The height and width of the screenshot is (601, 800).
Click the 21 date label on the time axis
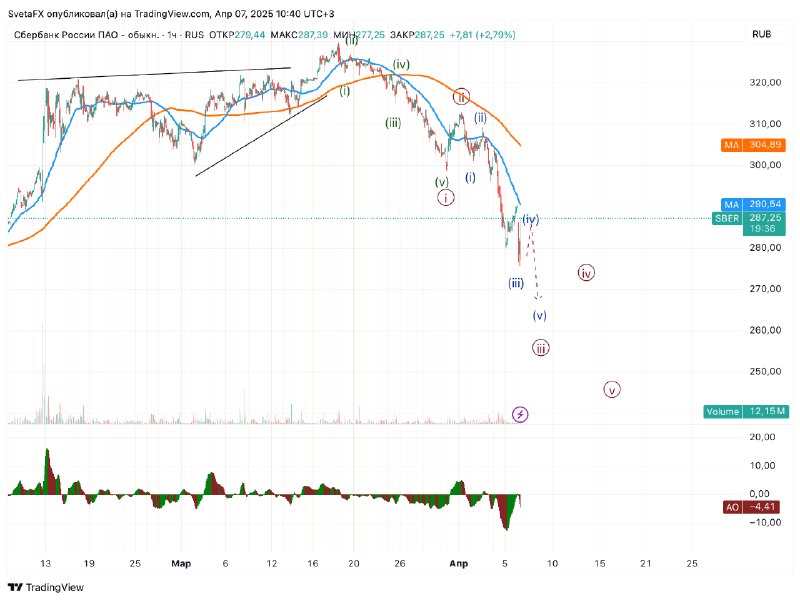click(x=646, y=563)
